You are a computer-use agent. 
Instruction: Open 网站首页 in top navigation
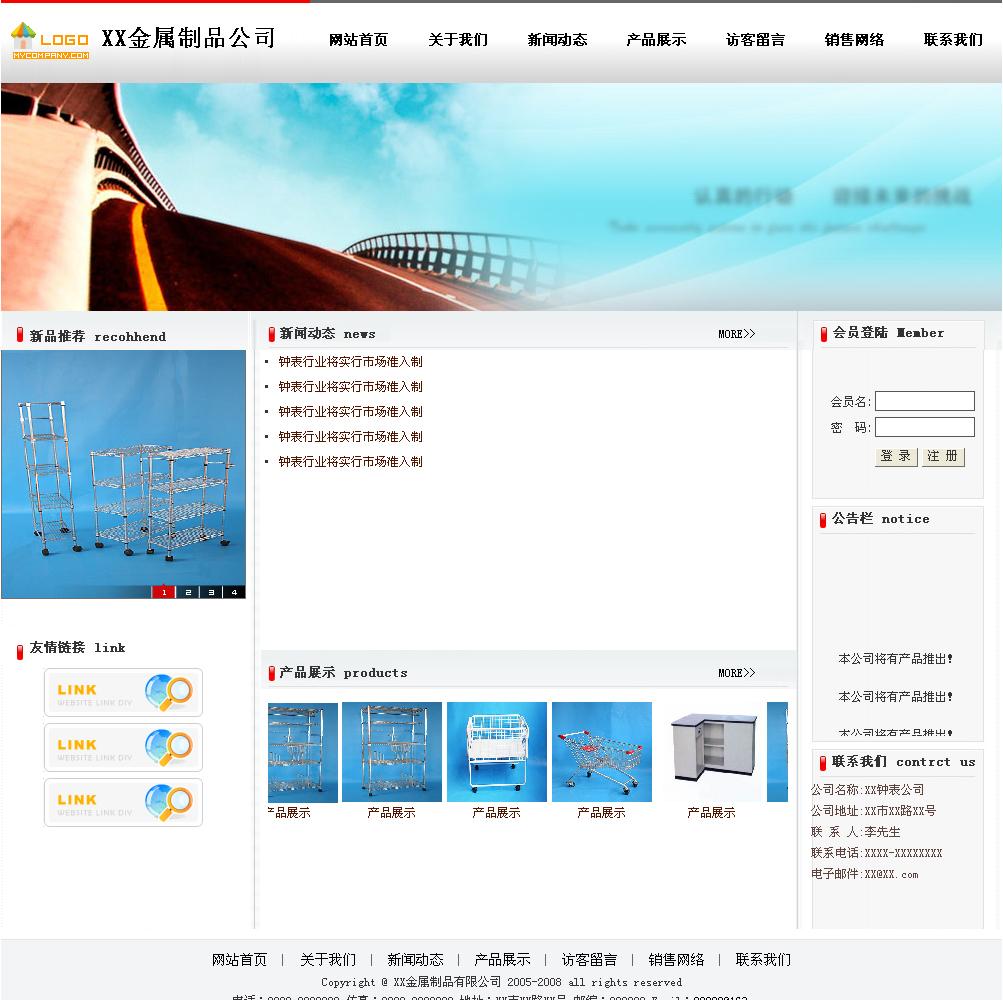click(358, 40)
